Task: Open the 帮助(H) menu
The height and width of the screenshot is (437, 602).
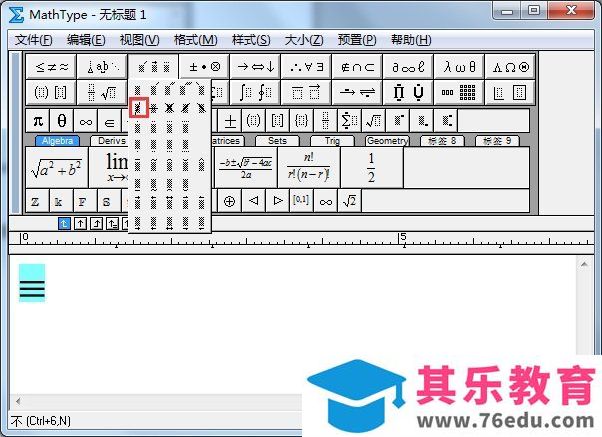Action: click(411, 40)
